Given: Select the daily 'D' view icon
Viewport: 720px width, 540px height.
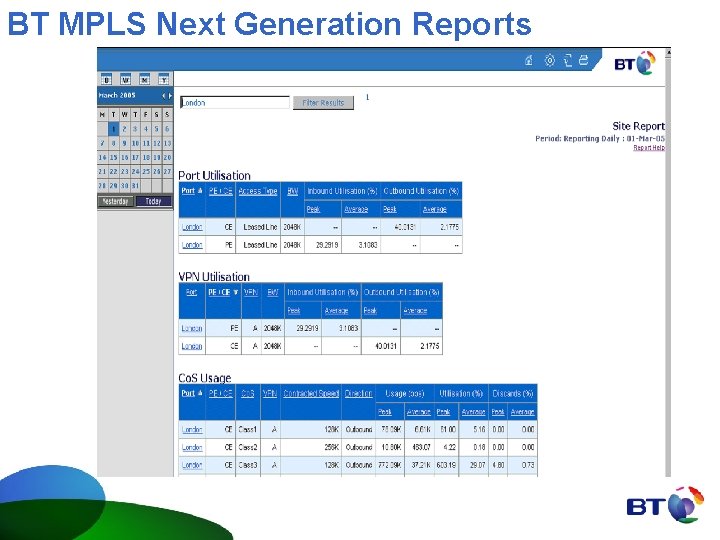Looking at the screenshot, I should pos(106,79).
